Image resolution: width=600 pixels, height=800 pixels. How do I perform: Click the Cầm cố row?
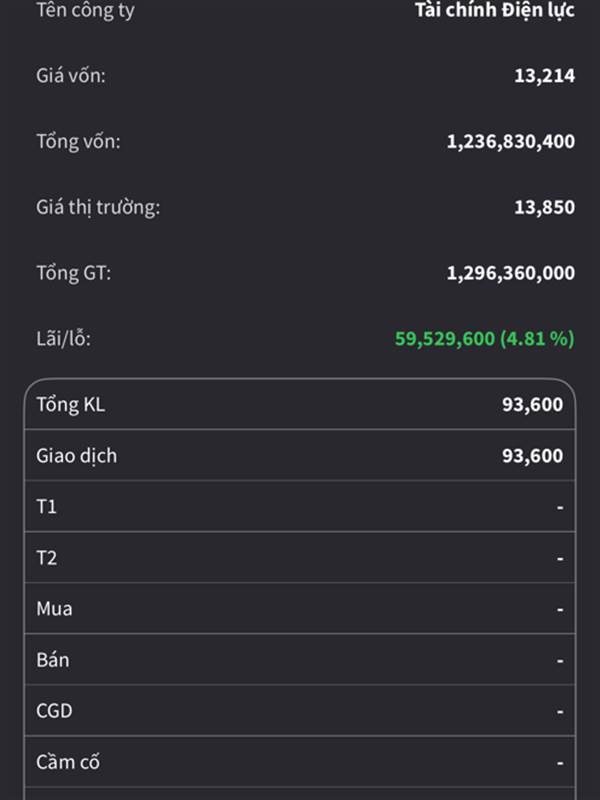pyautogui.click(x=300, y=762)
